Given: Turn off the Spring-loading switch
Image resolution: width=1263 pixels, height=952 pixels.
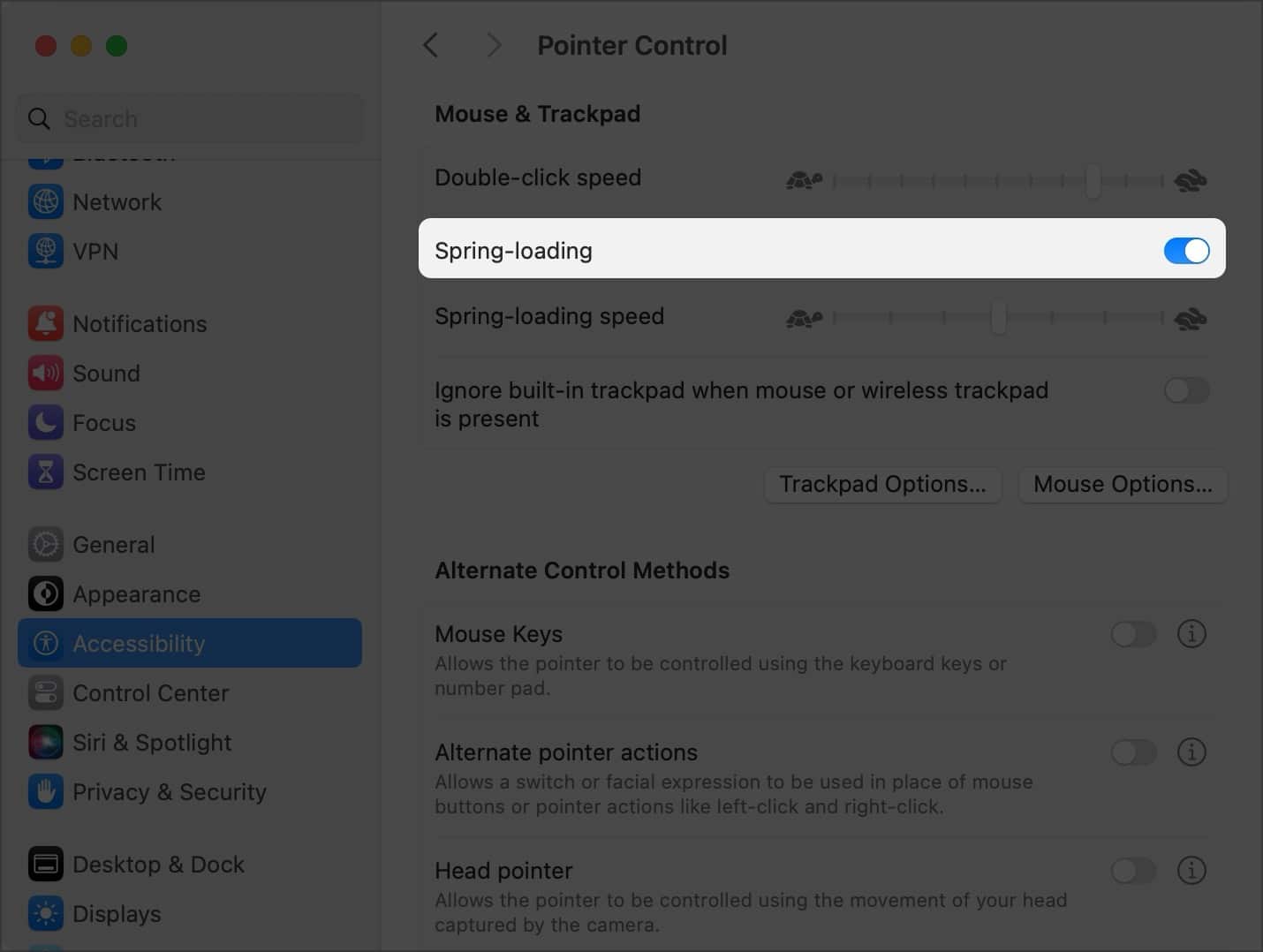Looking at the screenshot, I should click(x=1186, y=251).
